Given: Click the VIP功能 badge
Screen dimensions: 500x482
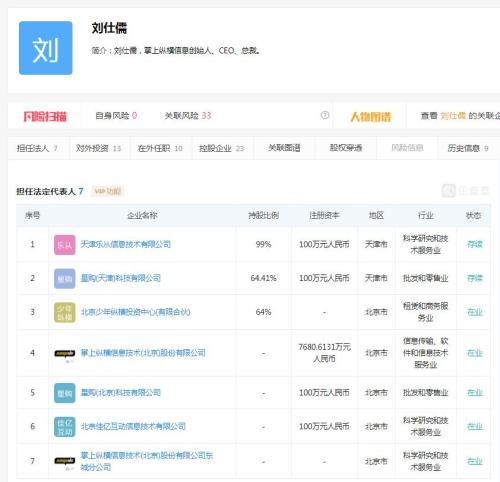Looking at the screenshot, I should [x=108, y=191].
